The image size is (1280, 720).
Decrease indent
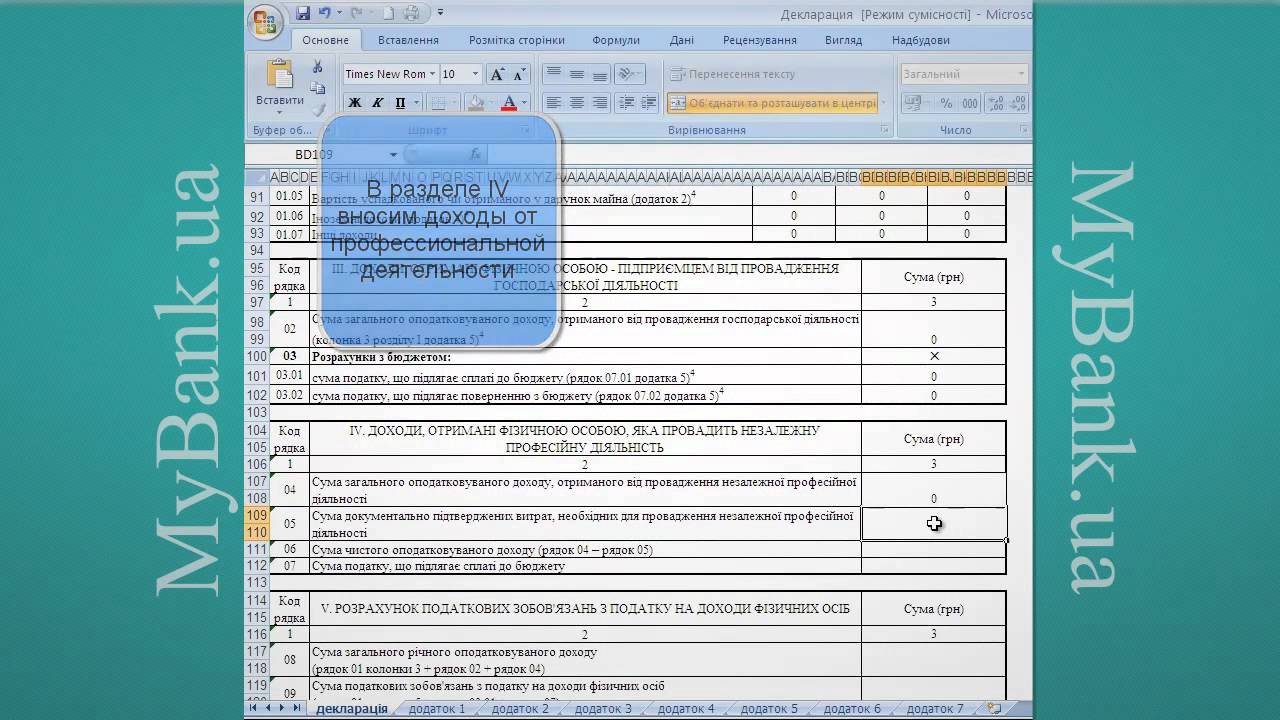(625, 102)
